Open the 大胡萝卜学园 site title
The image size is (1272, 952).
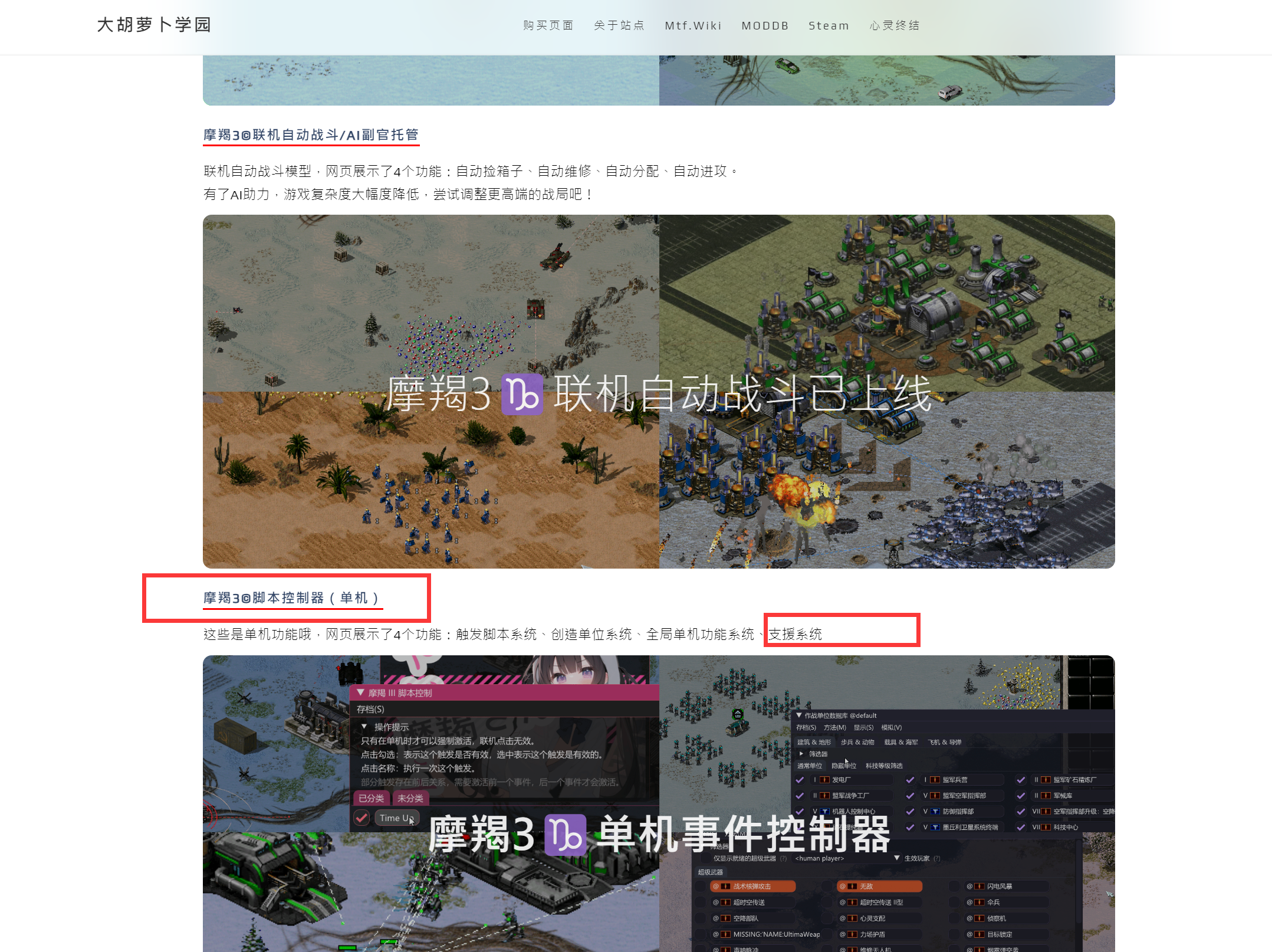[154, 25]
